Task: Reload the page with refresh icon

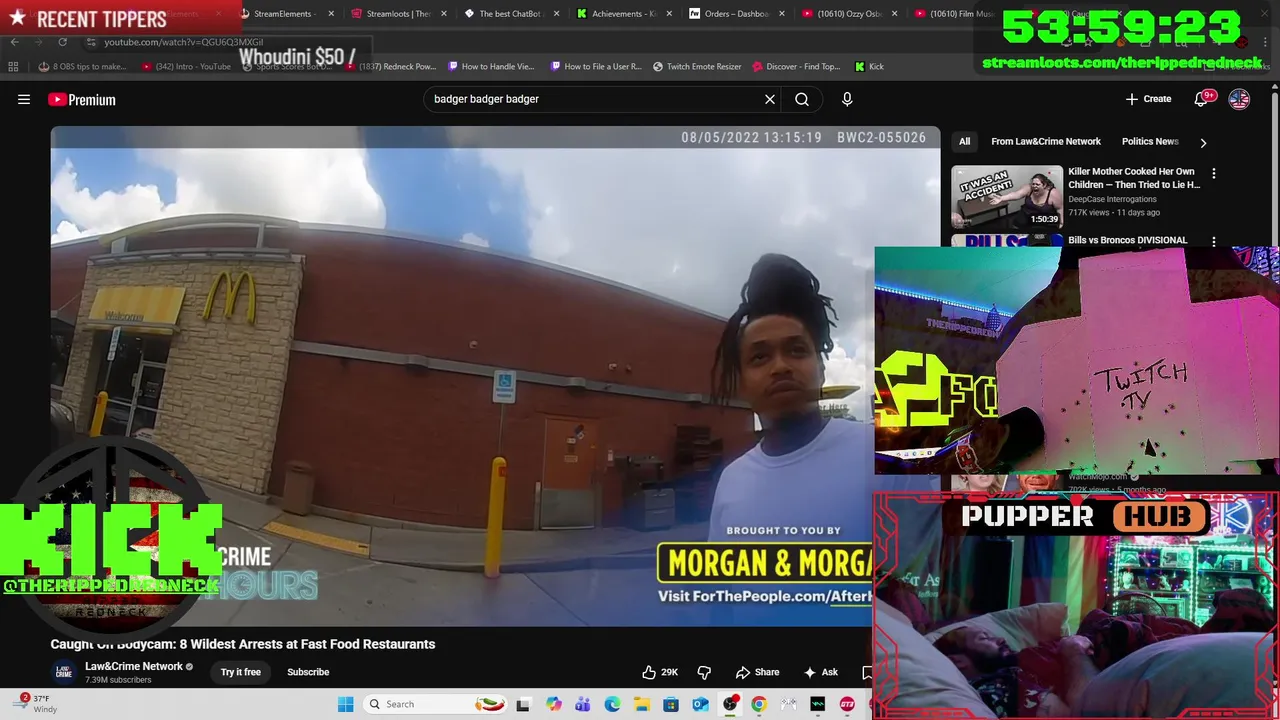Action: click(62, 42)
